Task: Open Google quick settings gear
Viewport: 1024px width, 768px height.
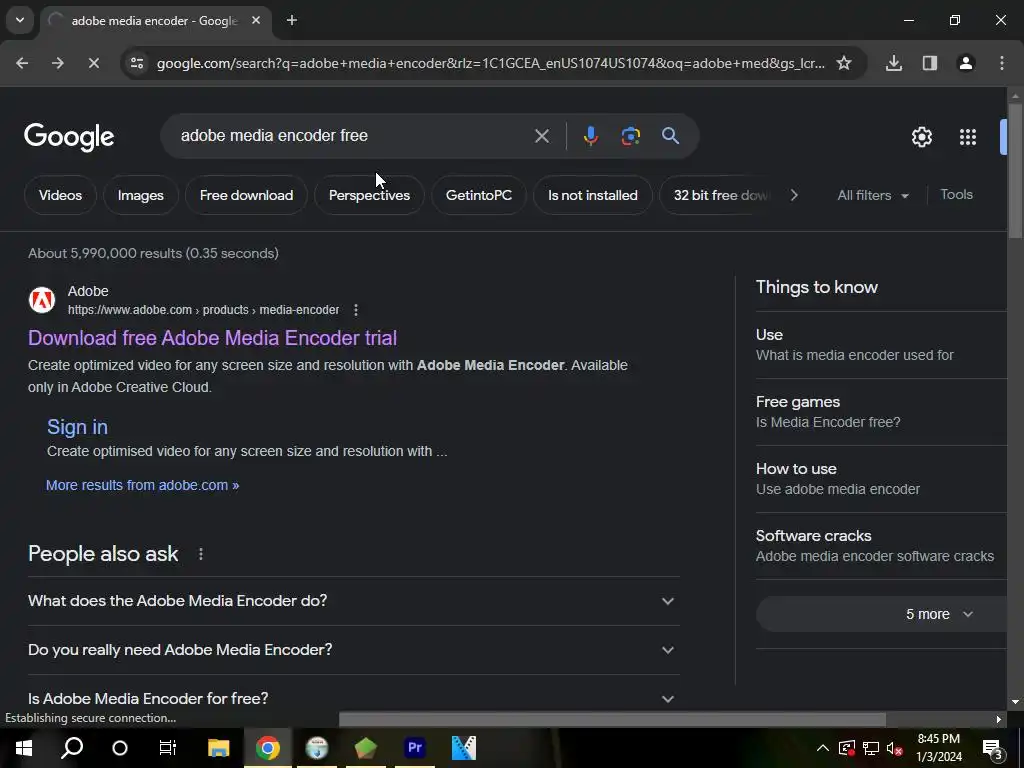Action: click(x=921, y=137)
